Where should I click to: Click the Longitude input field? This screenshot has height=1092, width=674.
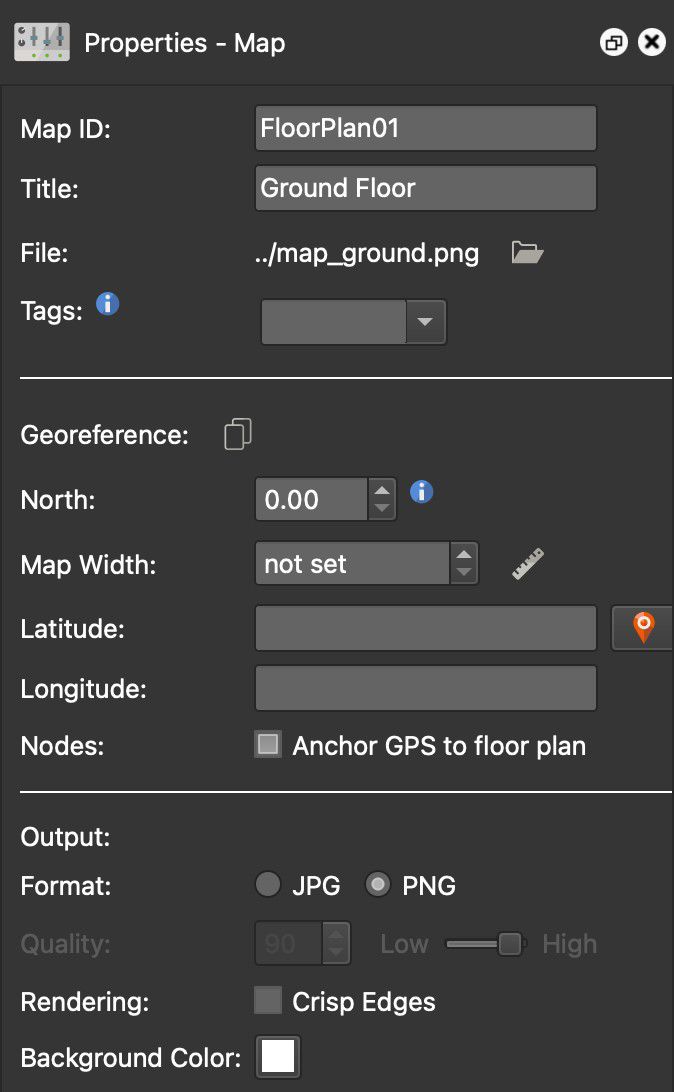(425, 688)
